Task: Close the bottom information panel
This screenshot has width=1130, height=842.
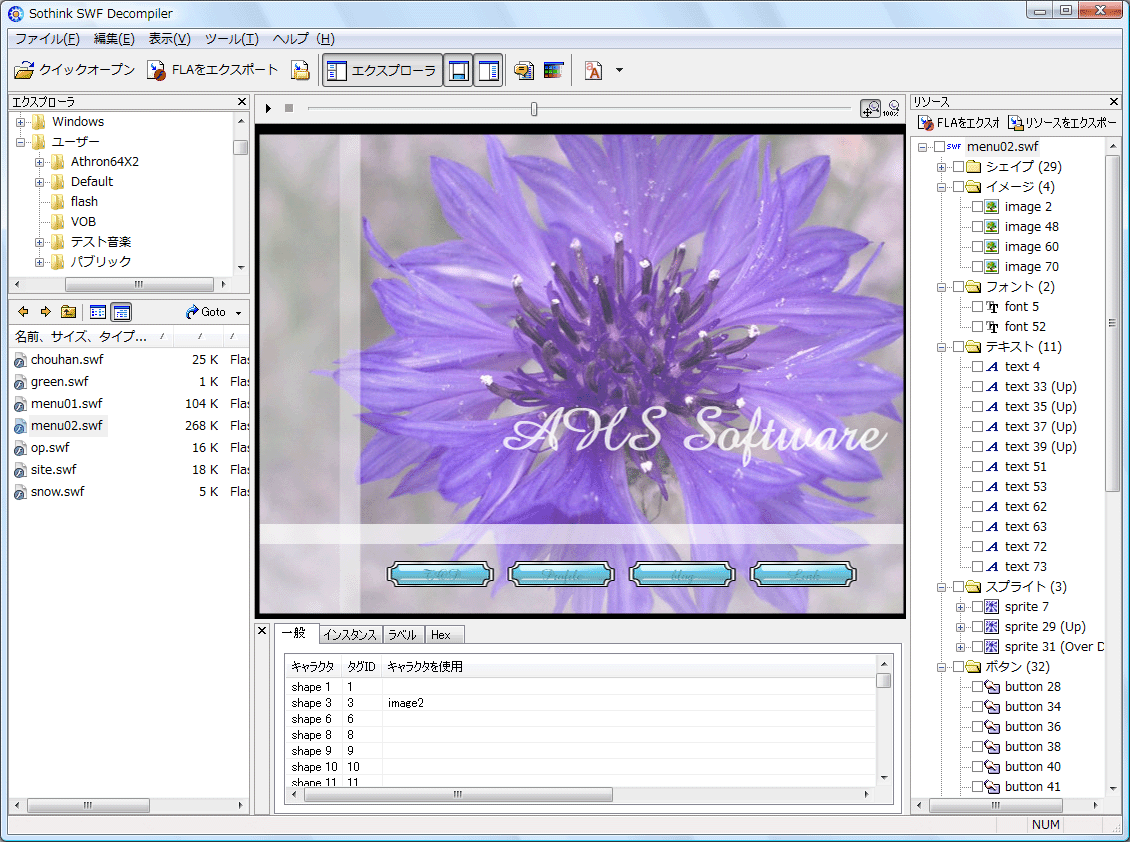Action: click(262, 631)
